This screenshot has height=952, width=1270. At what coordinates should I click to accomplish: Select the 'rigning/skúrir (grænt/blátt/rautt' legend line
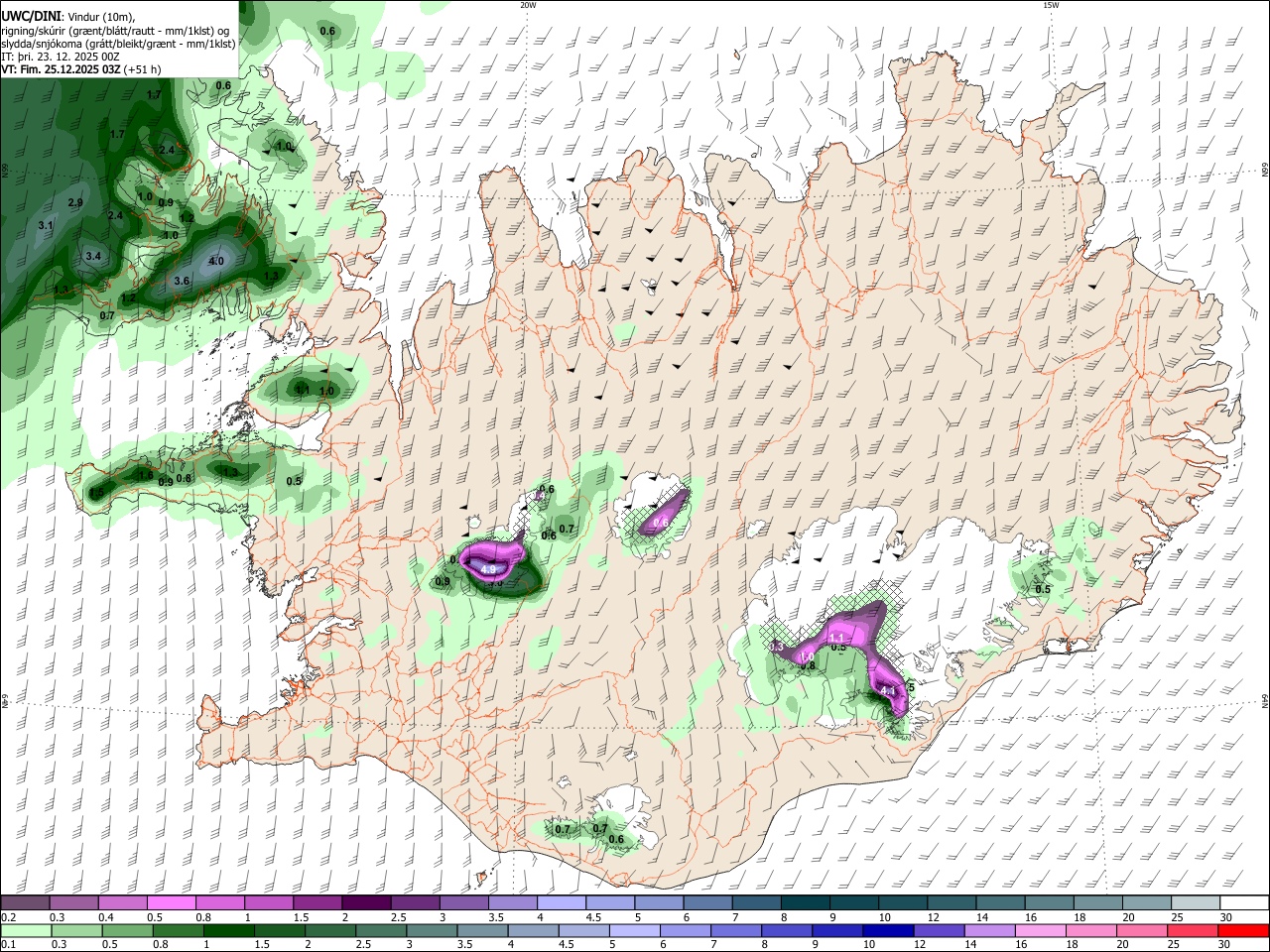click(x=117, y=30)
